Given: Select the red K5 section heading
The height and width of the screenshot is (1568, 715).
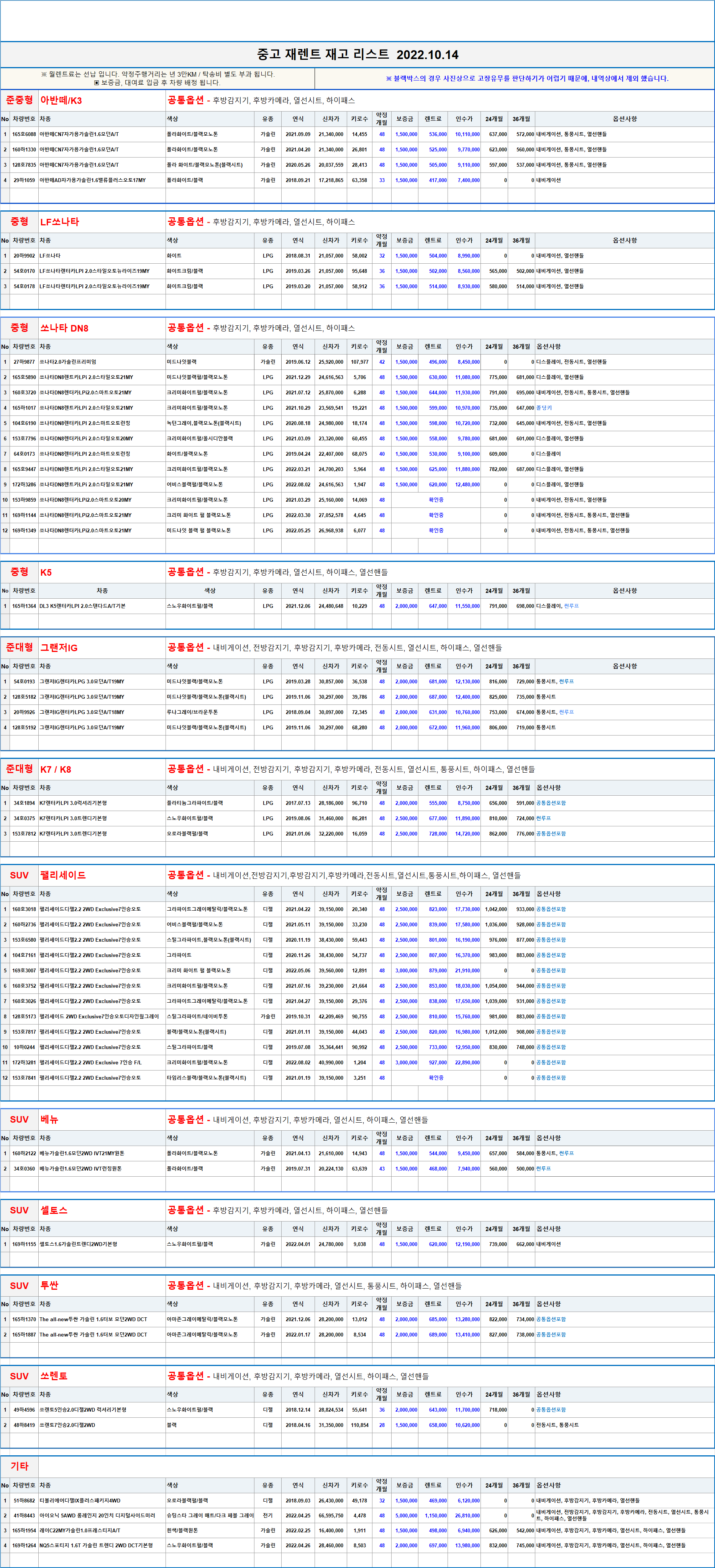Looking at the screenshot, I should [x=46, y=572].
